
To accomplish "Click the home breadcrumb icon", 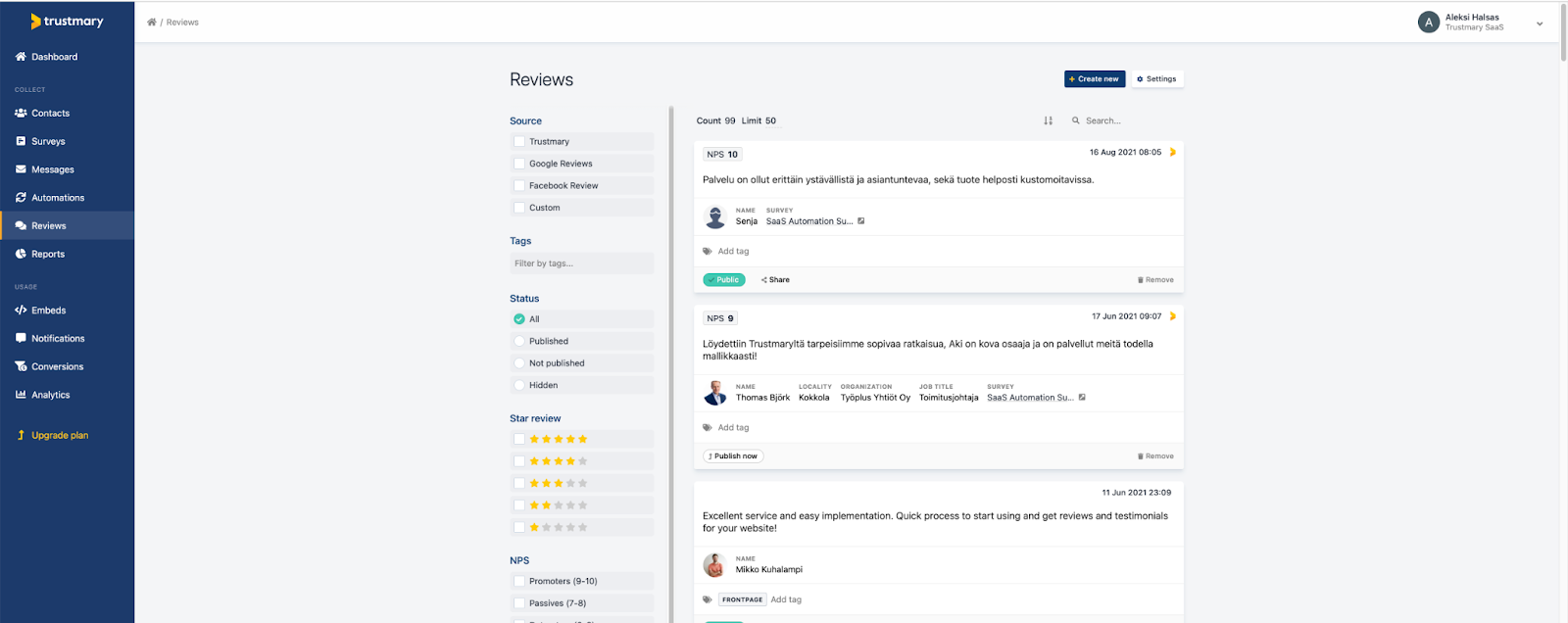I will pos(152,22).
